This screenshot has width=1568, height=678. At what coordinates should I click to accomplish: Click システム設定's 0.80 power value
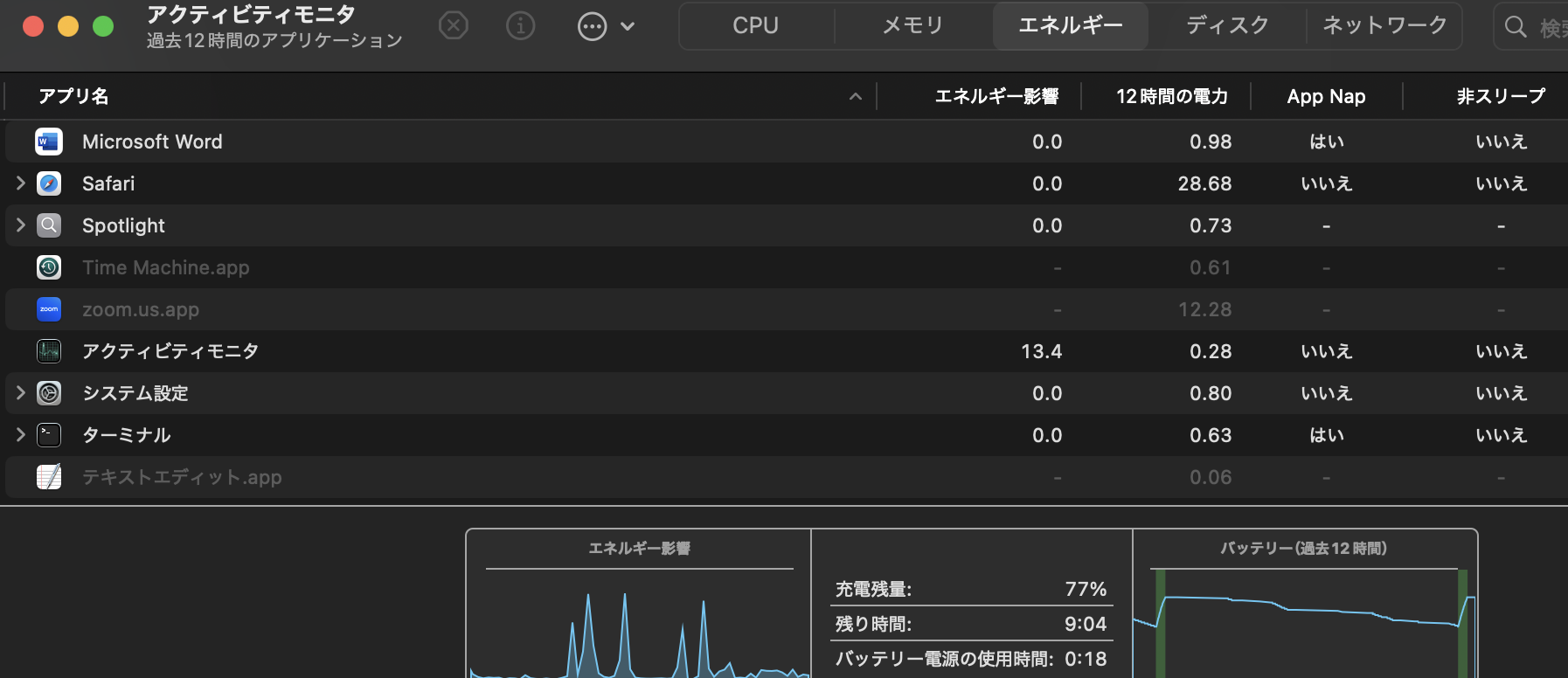(1211, 393)
